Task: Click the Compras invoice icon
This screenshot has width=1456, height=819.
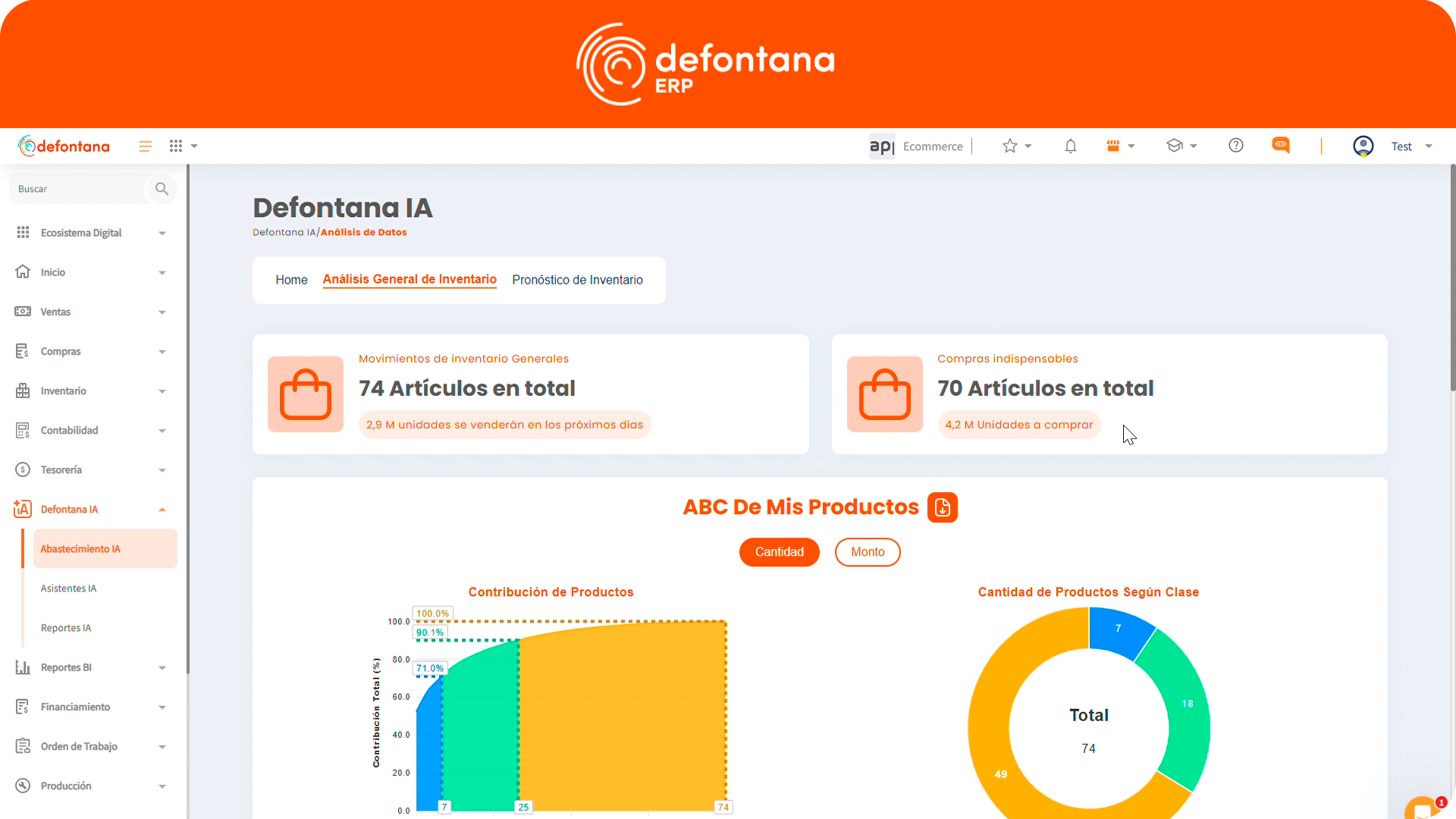Action: (x=23, y=351)
